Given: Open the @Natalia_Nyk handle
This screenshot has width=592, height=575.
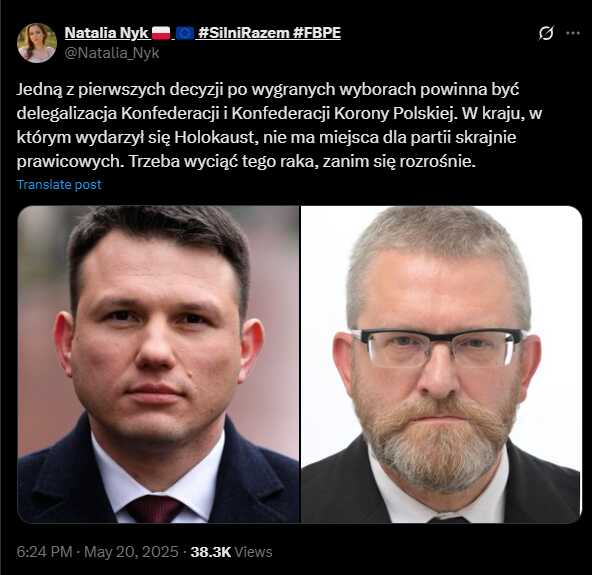Looking at the screenshot, I should click(112, 53).
